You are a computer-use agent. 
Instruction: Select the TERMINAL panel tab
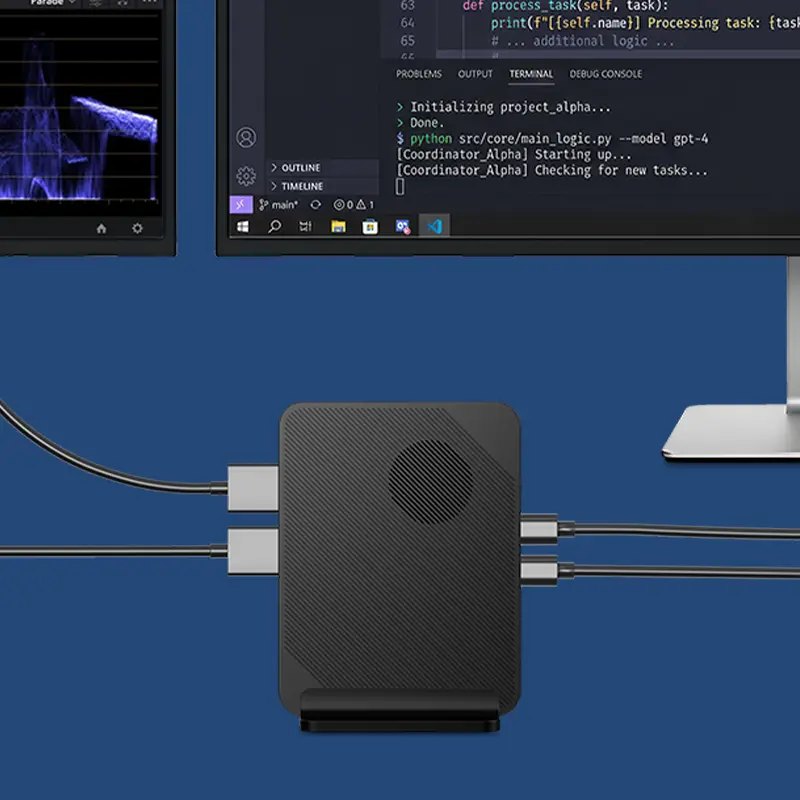coord(531,74)
